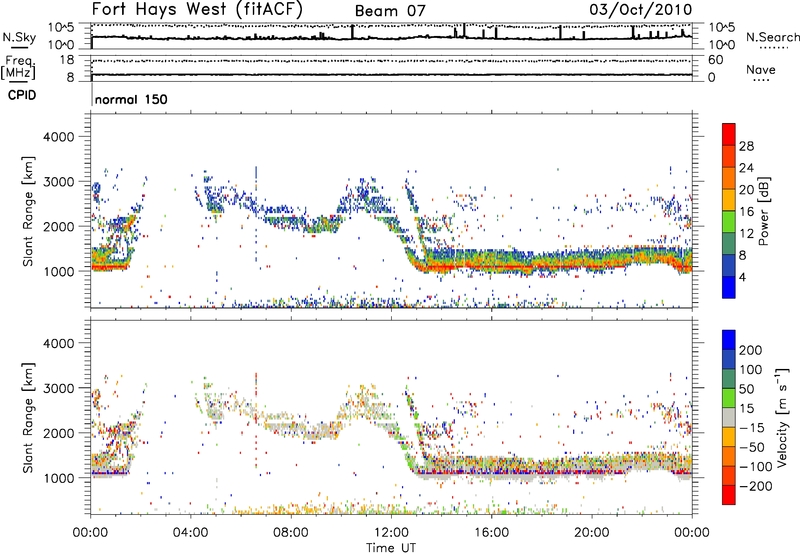Click 'Slant Range [km]' label of velocity panel

point(28,417)
